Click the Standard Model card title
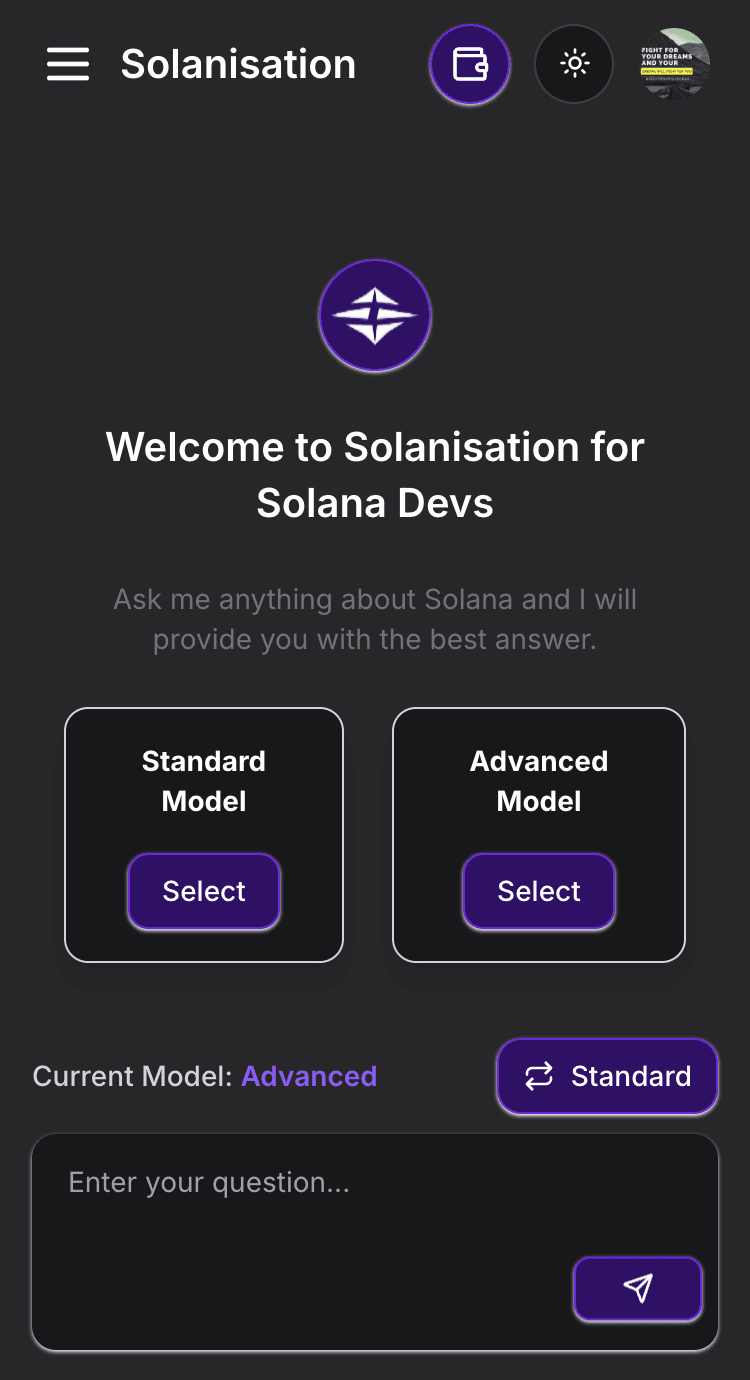750x1380 pixels. tap(204, 781)
